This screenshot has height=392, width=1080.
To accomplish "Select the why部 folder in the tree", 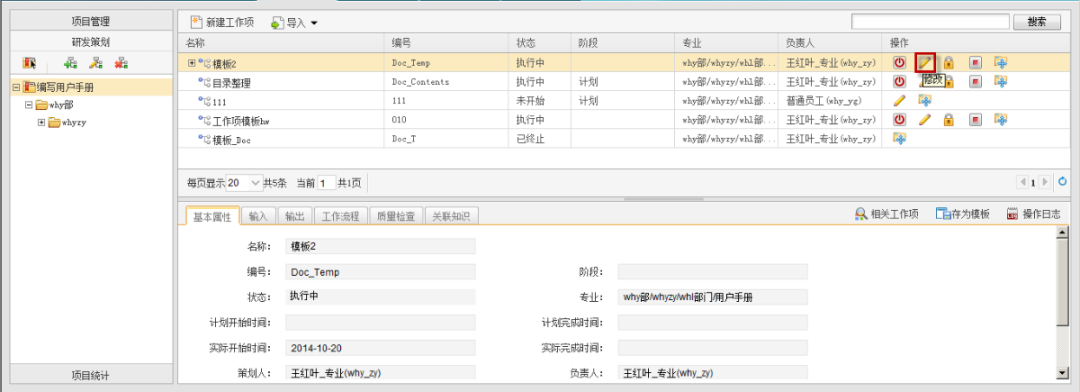I will point(61,105).
